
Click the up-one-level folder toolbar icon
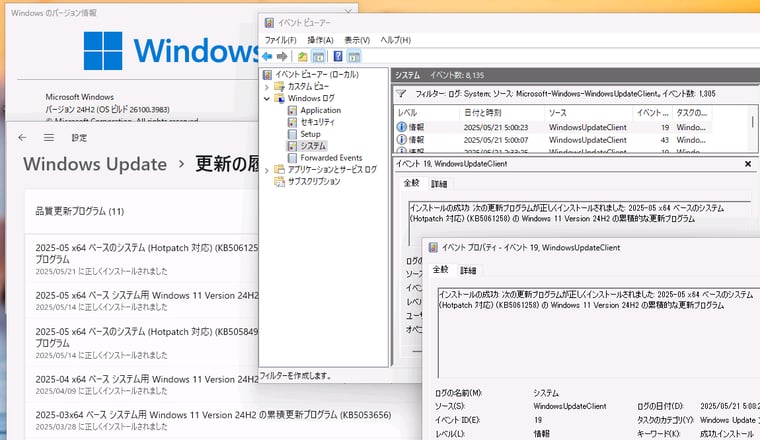302,57
